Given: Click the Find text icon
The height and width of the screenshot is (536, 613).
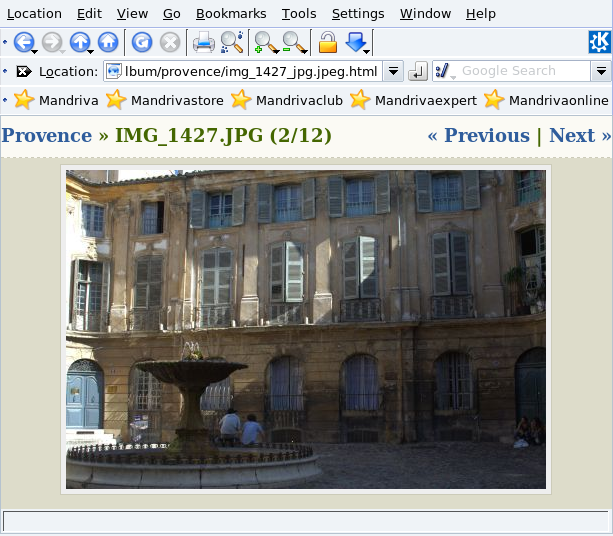Looking at the screenshot, I should coord(232,42).
